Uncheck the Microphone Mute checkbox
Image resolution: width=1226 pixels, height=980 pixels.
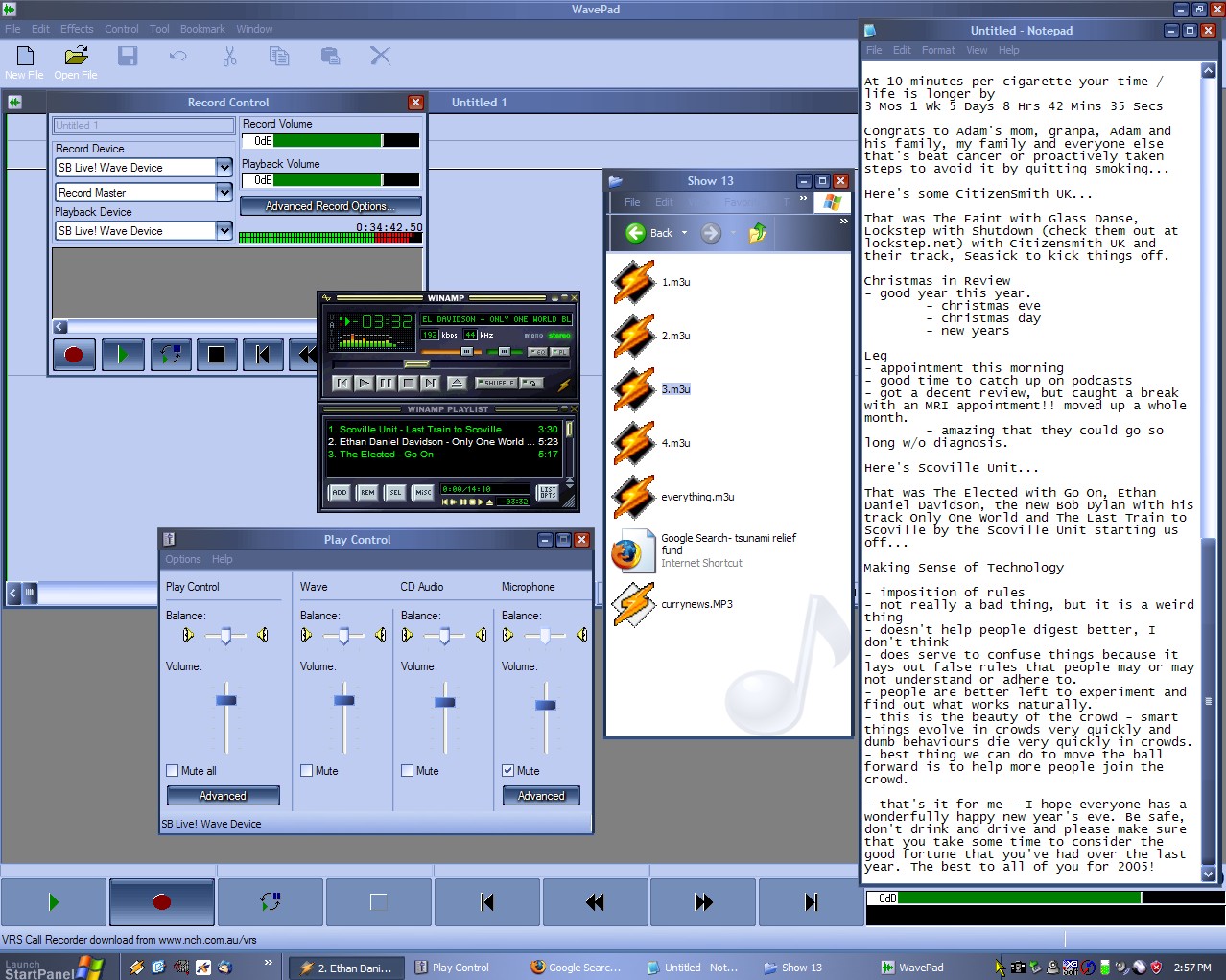[x=508, y=771]
